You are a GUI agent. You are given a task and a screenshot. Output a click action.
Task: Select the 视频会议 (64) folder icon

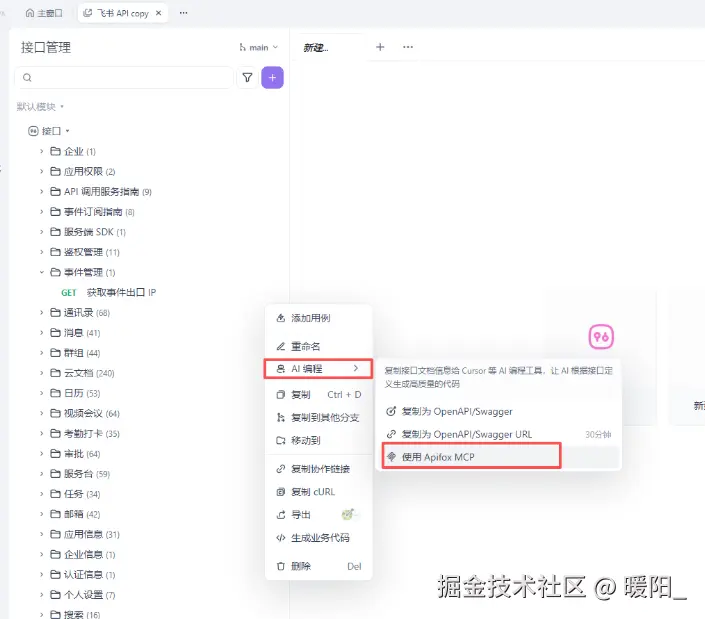point(55,413)
